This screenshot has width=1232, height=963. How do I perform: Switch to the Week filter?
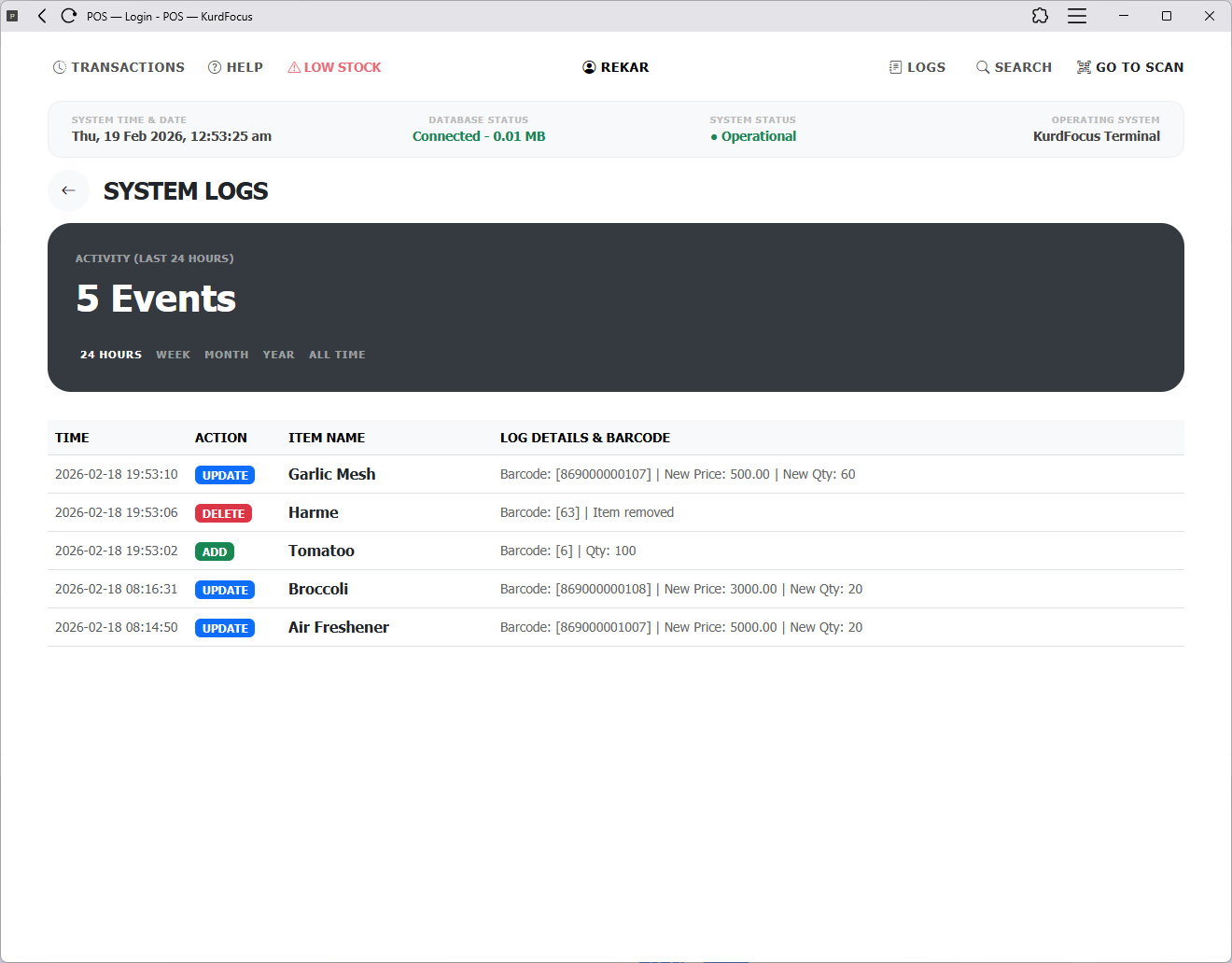coord(173,355)
